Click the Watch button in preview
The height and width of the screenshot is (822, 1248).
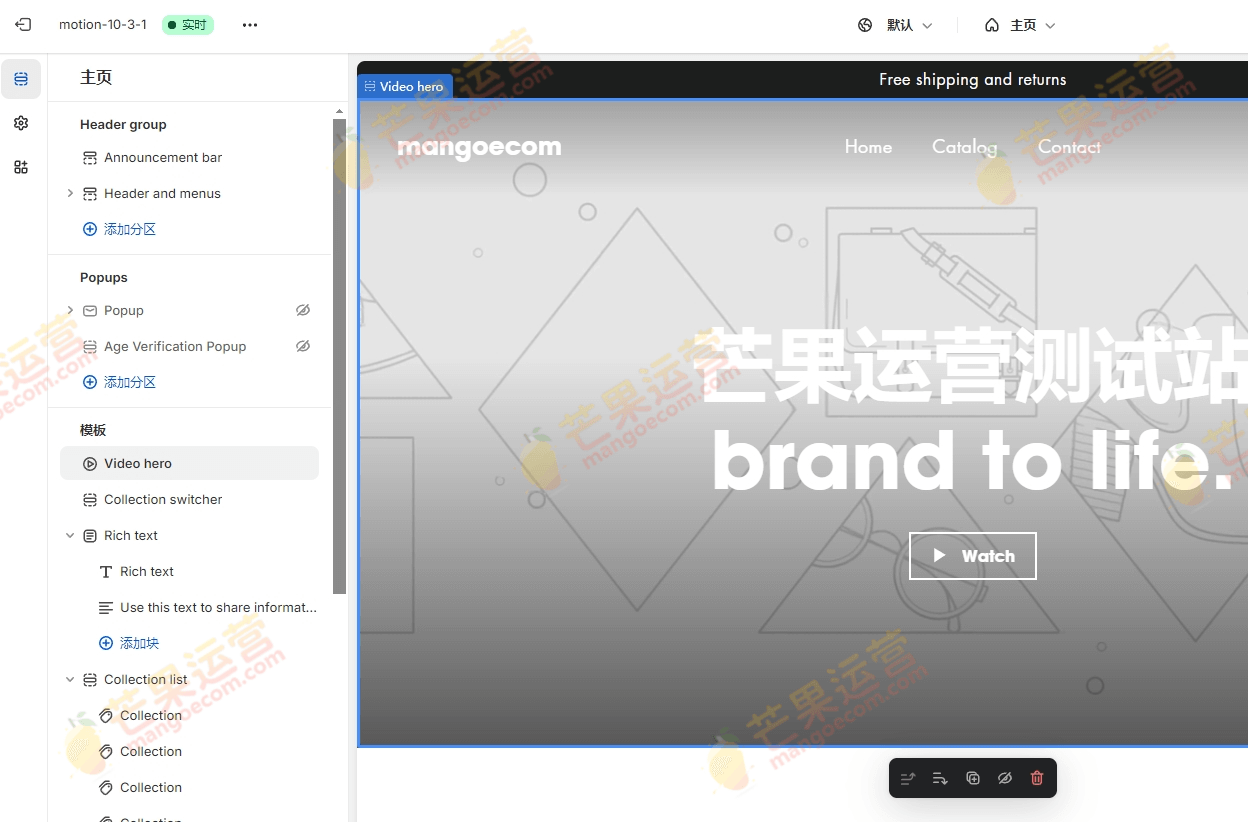coord(973,556)
